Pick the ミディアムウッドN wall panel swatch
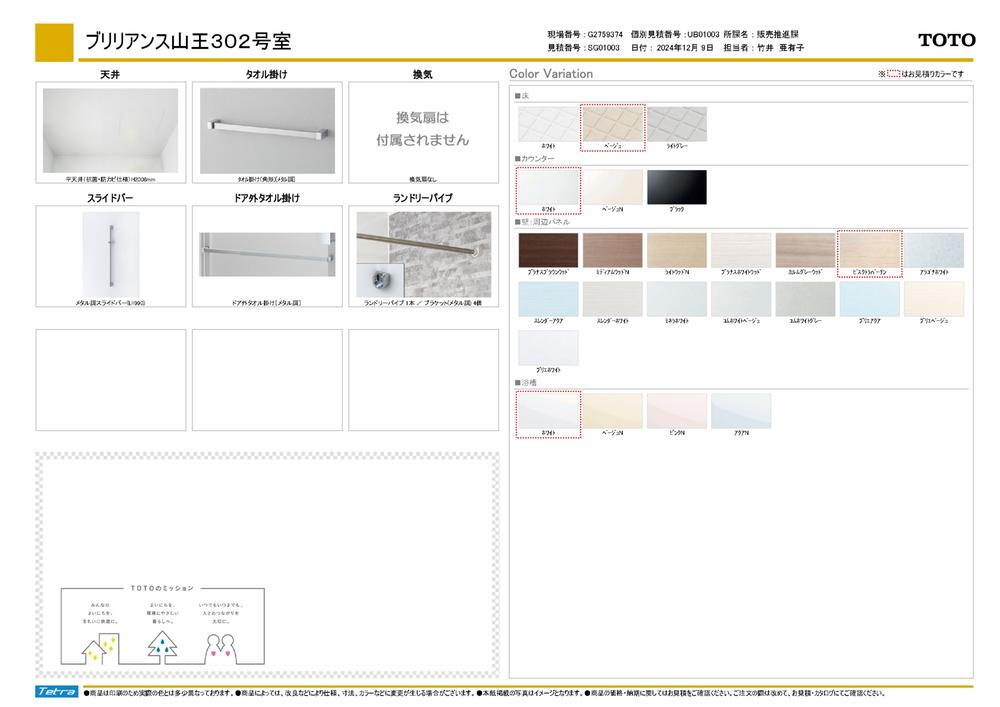 pos(613,251)
